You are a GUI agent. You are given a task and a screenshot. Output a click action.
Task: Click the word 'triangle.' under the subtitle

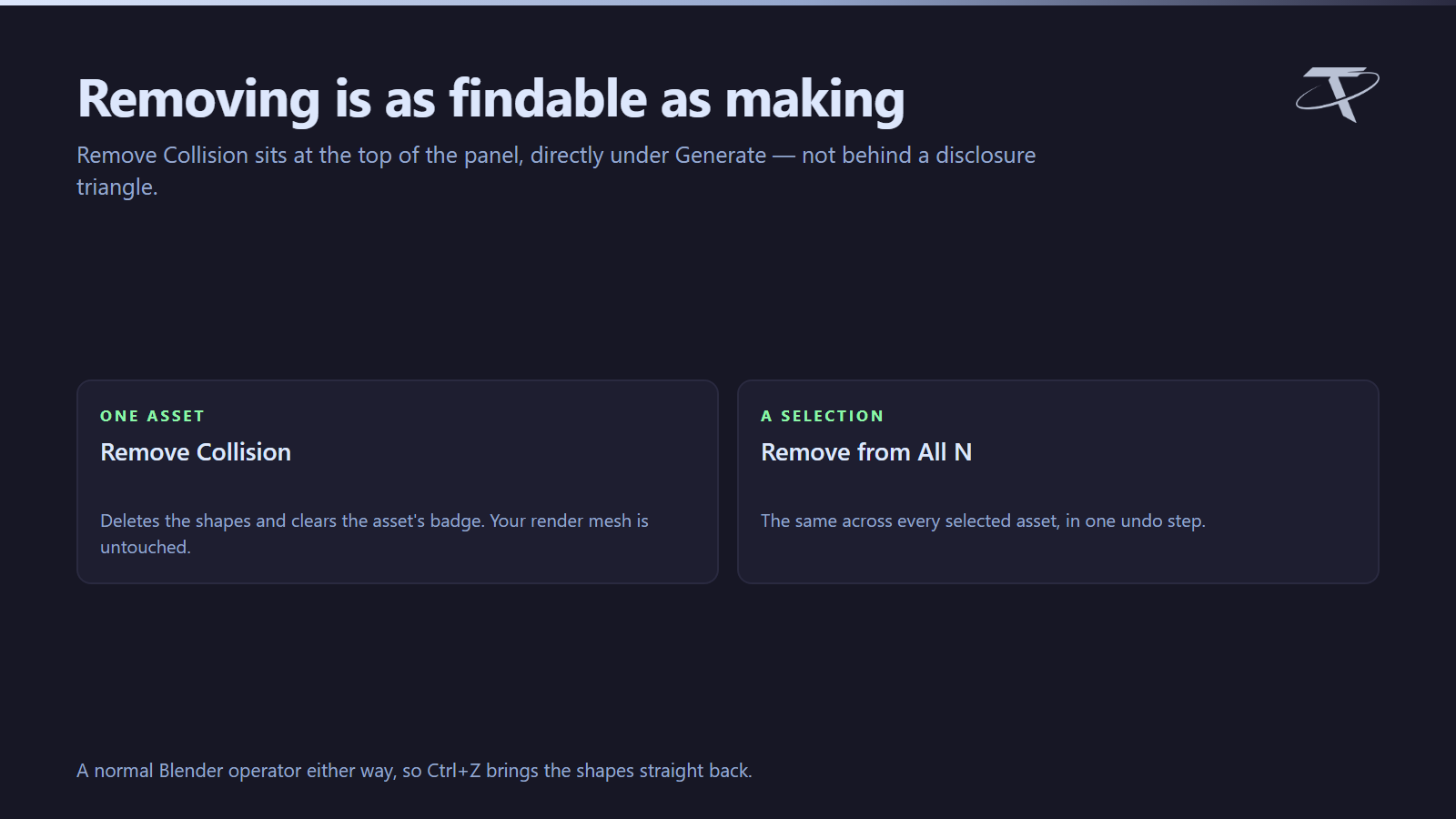point(117,187)
